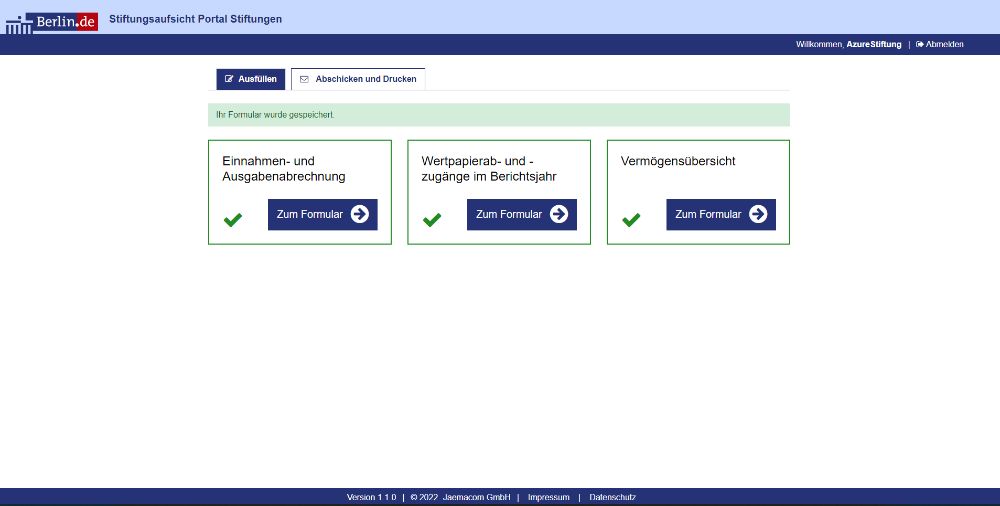The image size is (1000, 506).
Task: Open the Datenschutz link in the footer
Action: point(612,497)
